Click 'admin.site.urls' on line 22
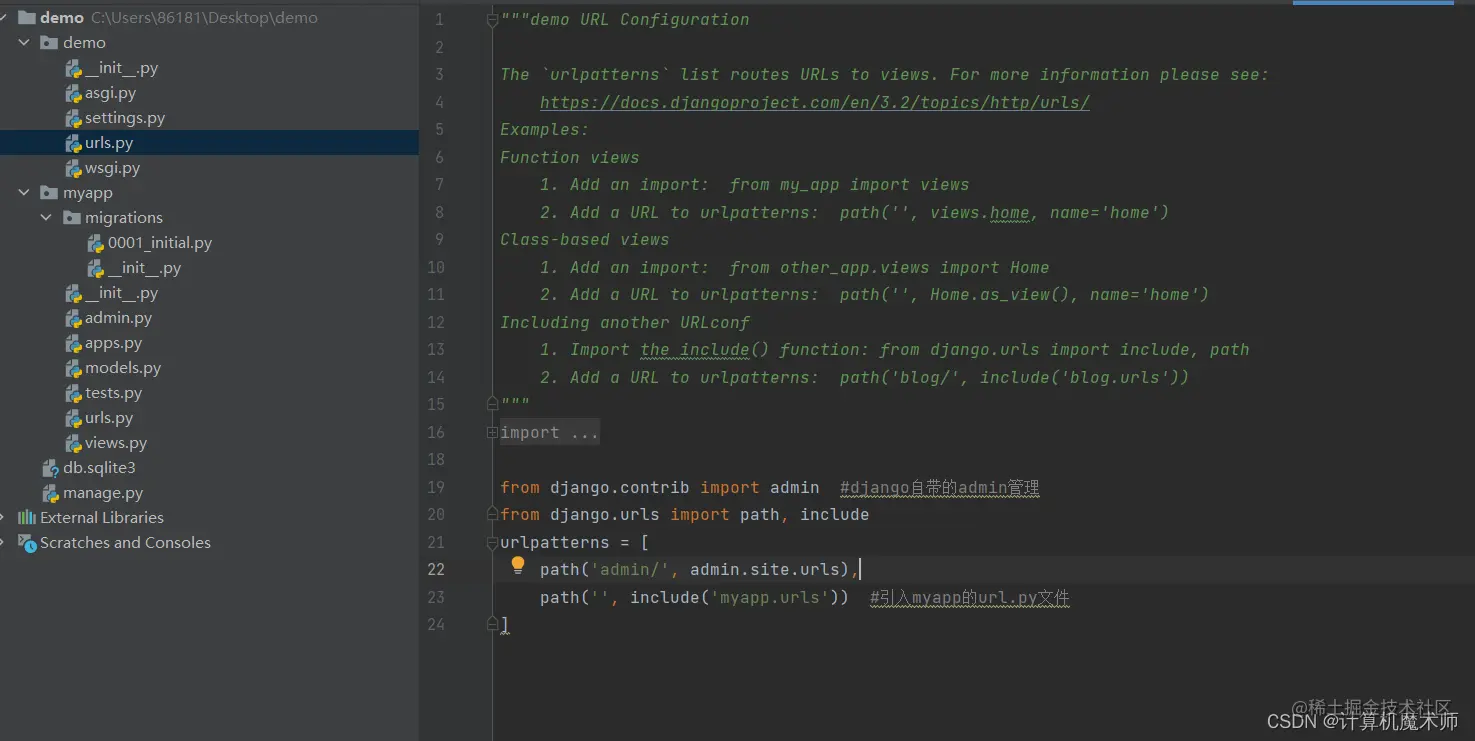 point(765,569)
